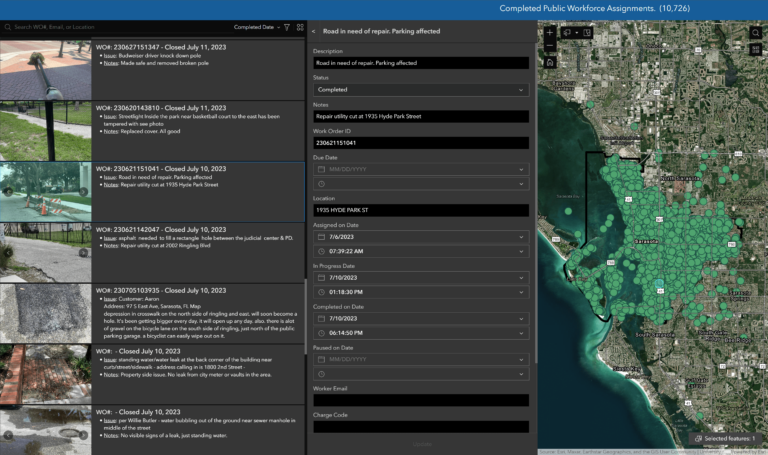This screenshot has width=768, height=455.
Task: Click the filter funnel icon in list header
Action: [287, 27]
